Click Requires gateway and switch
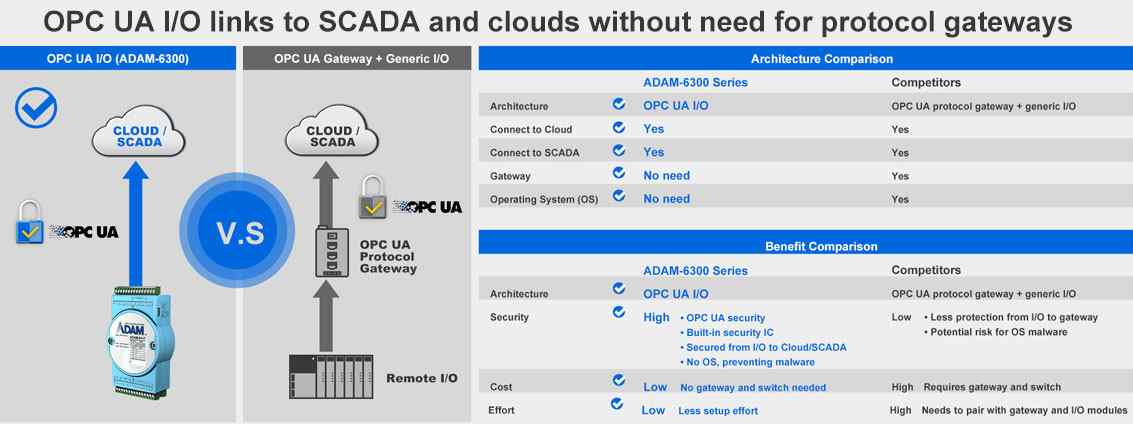1133x424 pixels. [992, 387]
